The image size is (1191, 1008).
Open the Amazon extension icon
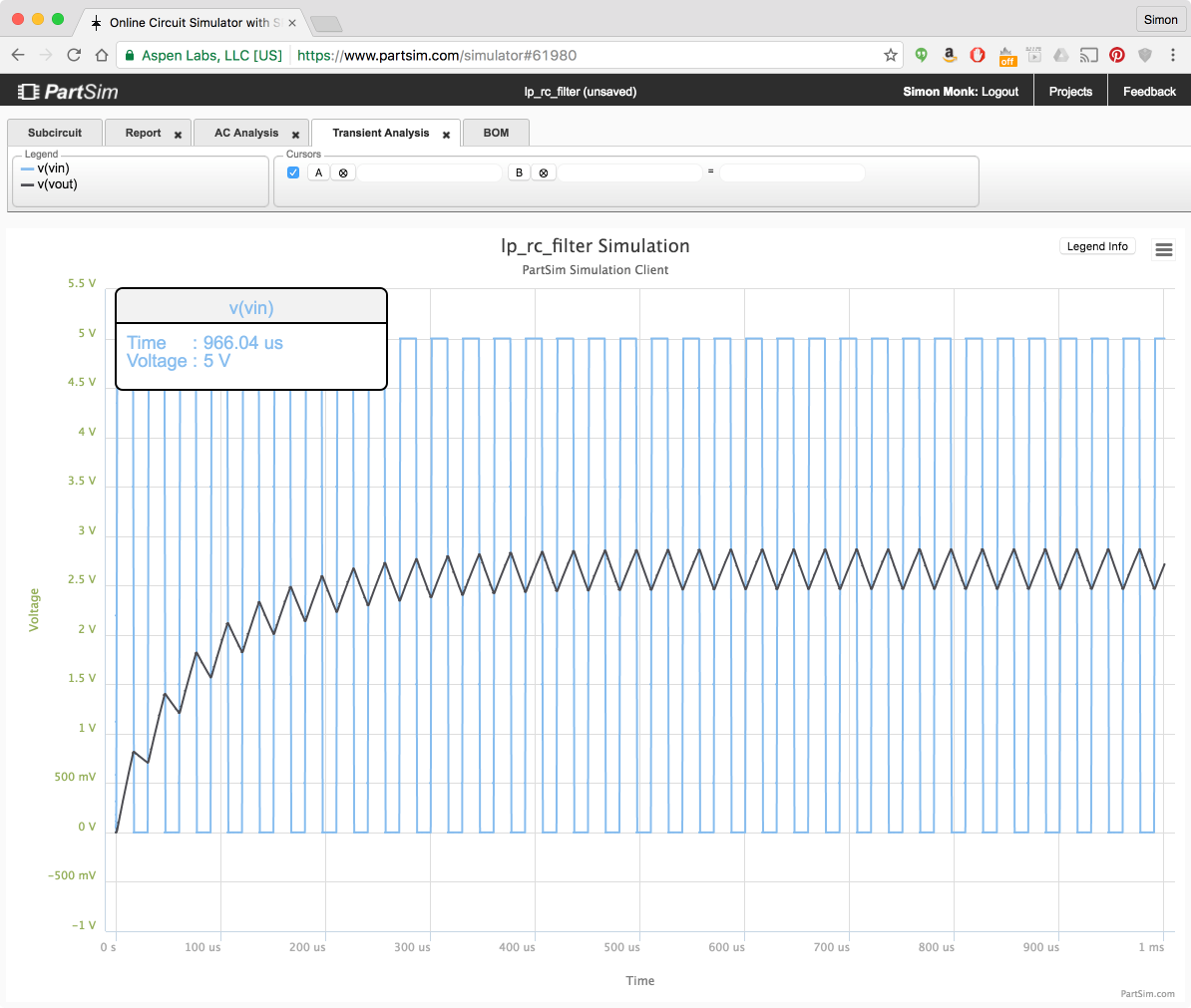tap(950, 56)
